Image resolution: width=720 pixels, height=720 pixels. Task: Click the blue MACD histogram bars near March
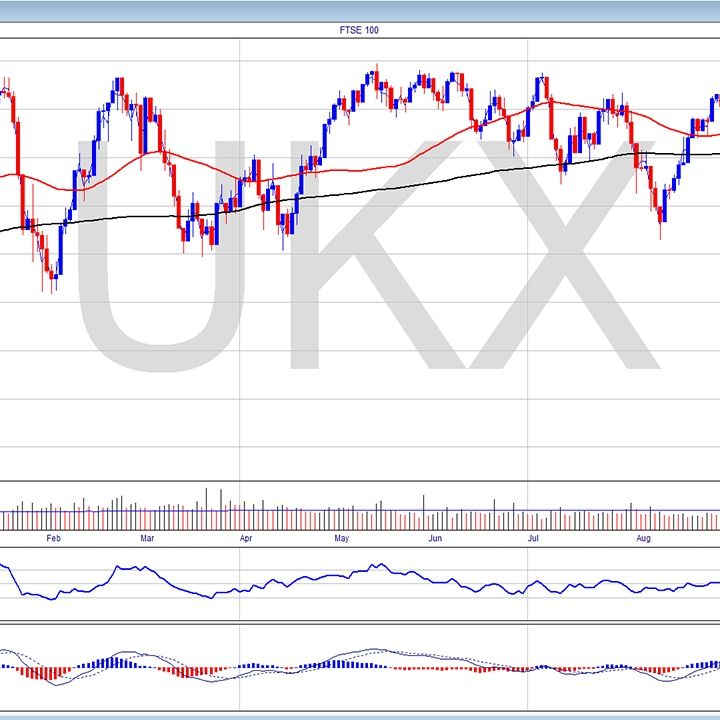click(115, 662)
